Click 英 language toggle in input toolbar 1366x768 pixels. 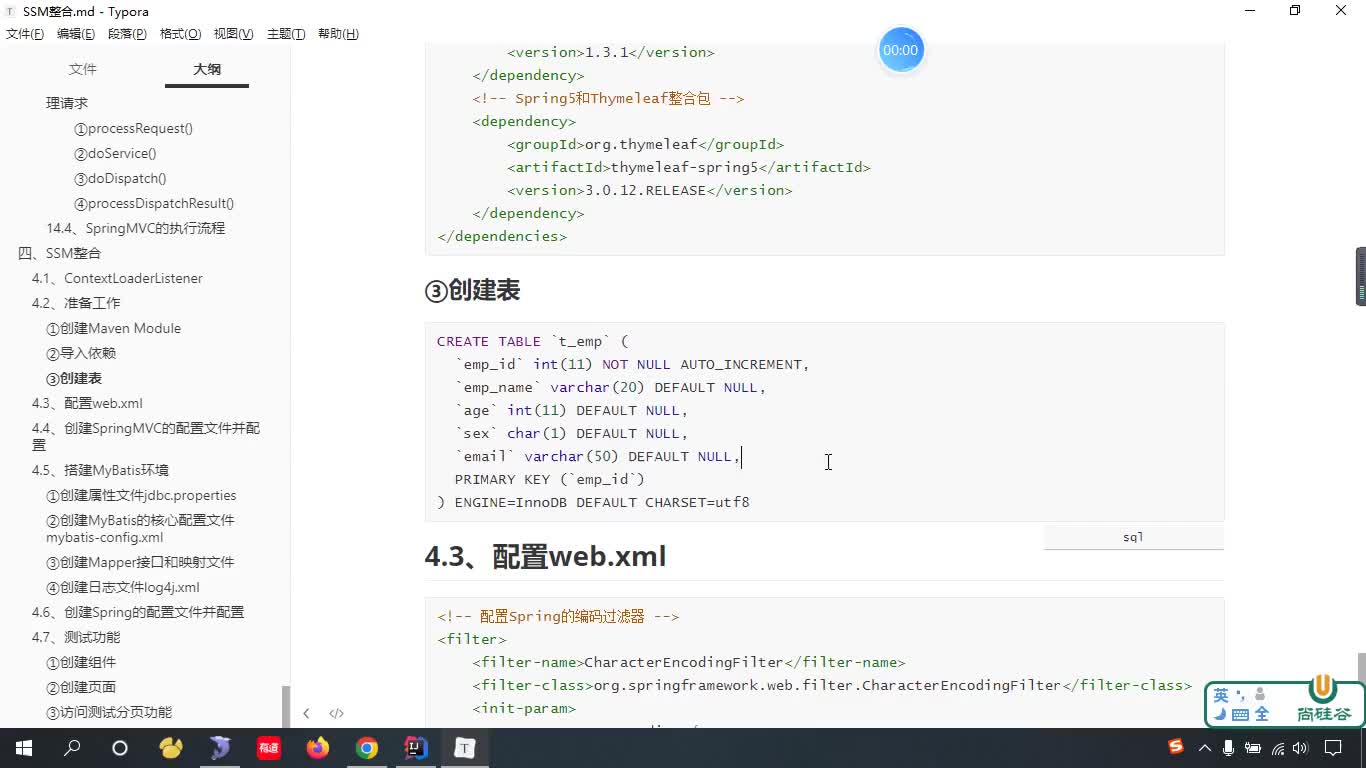point(1221,695)
